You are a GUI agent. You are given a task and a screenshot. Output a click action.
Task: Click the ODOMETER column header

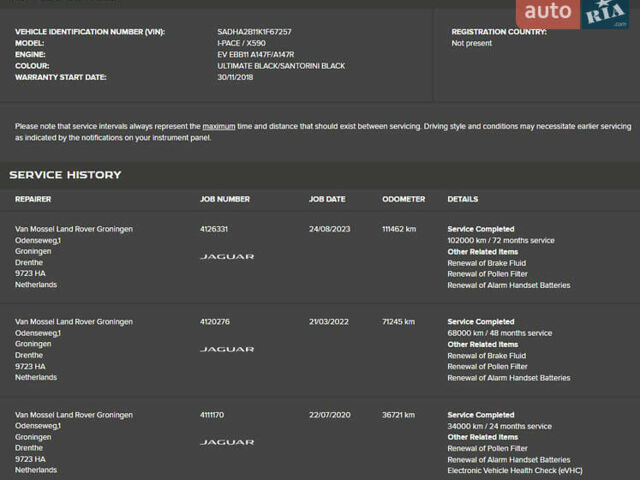[403, 199]
